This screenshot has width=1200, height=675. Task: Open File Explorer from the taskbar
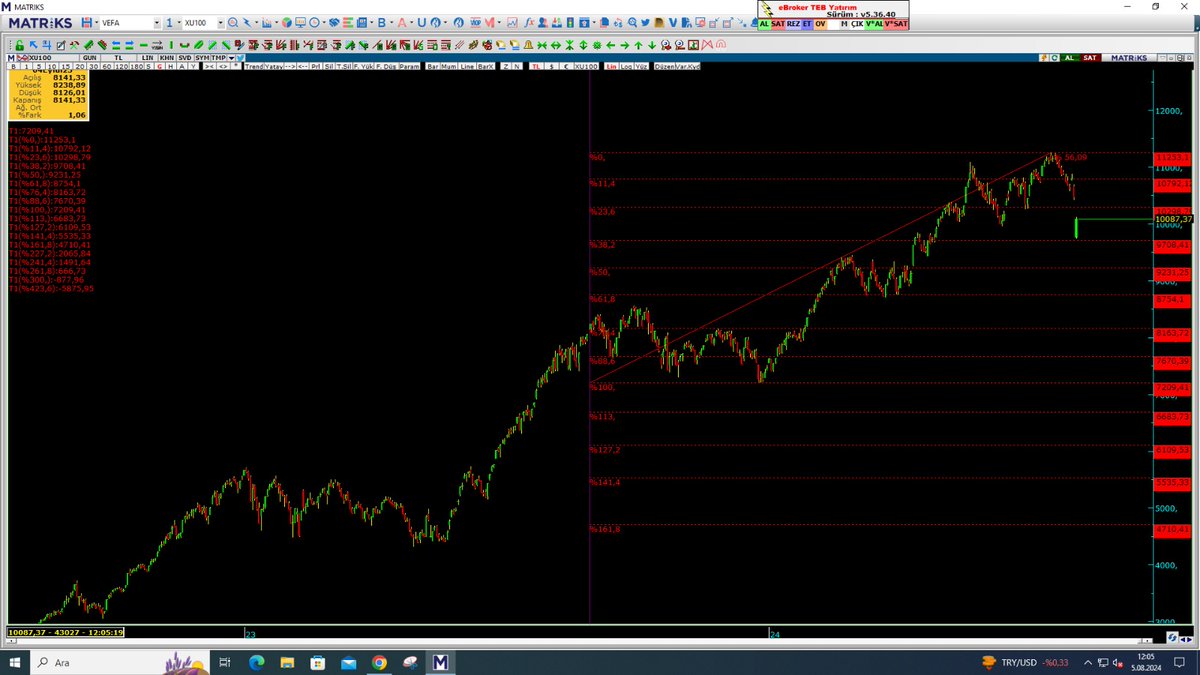[x=286, y=662]
